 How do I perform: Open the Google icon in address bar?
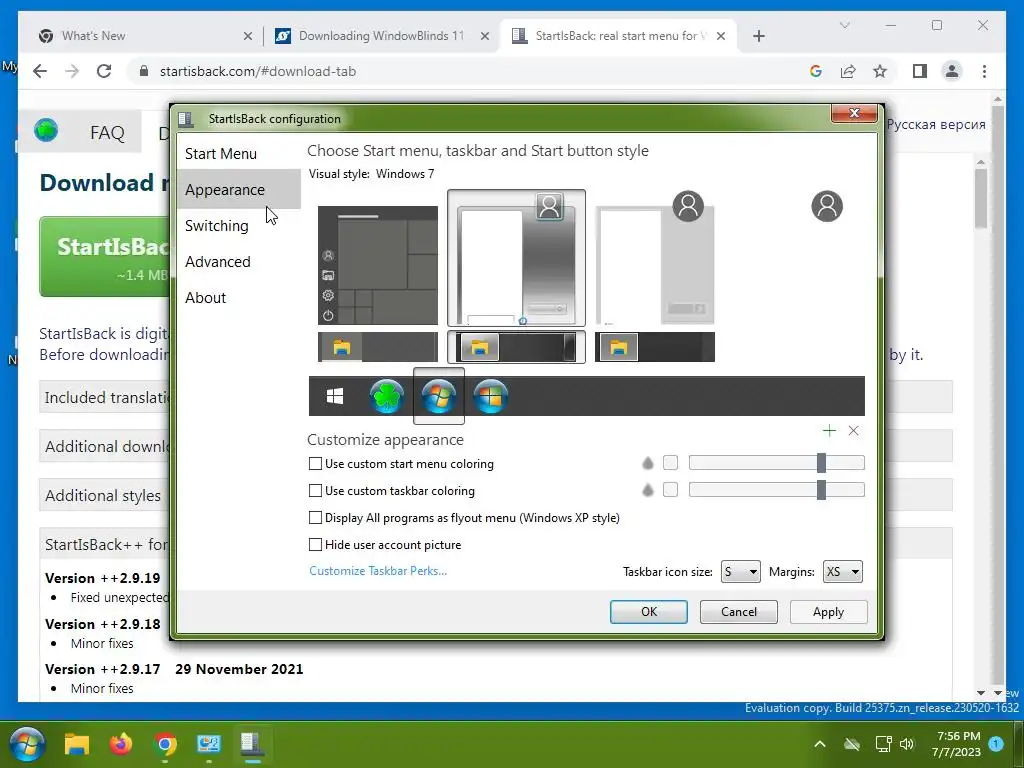816,71
